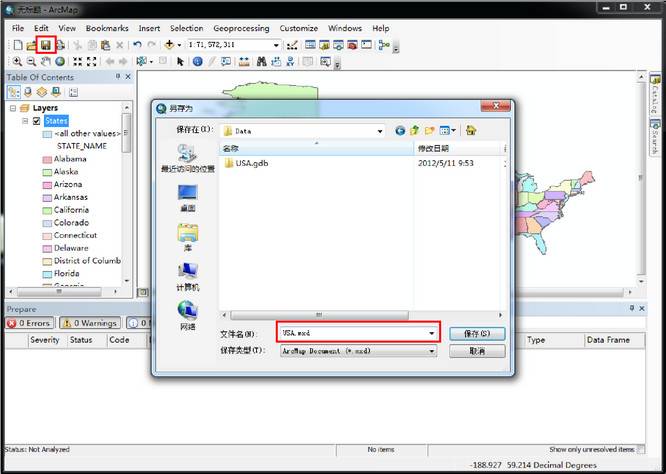Click the Fixed Zoom Out arrows icon

[91, 62]
